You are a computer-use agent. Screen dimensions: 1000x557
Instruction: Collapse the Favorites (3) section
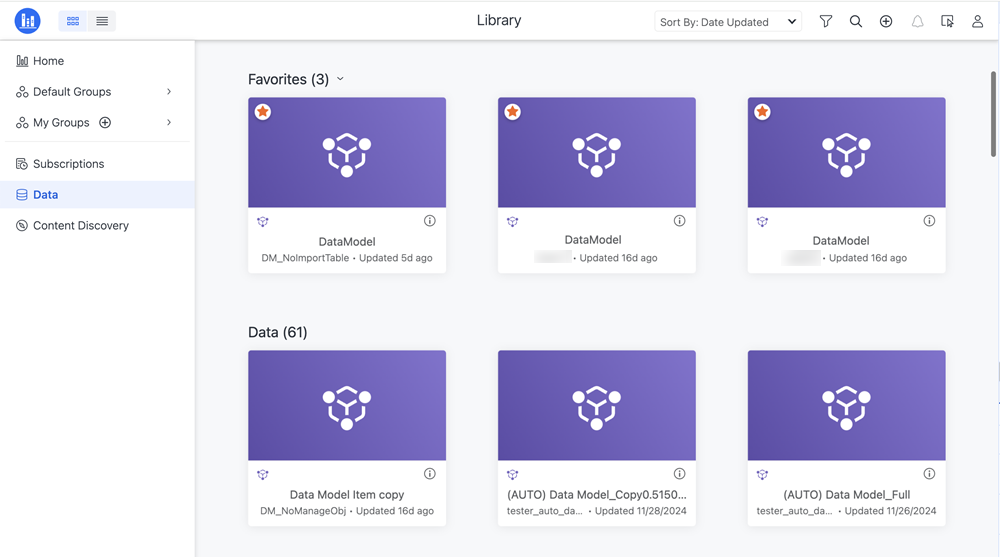340,79
